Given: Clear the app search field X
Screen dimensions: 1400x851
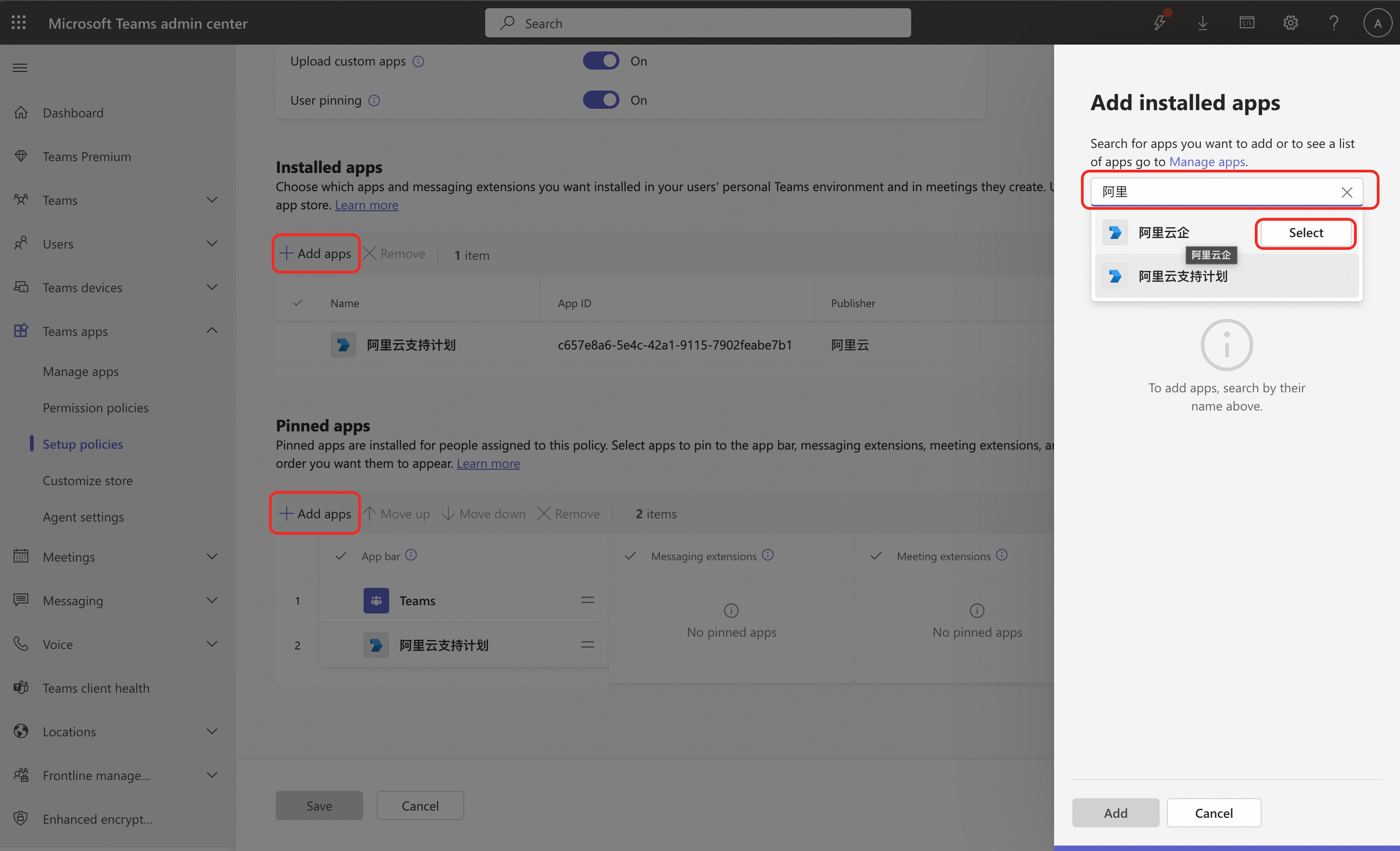Looking at the screenshot, I should (x=1346, y=192).
